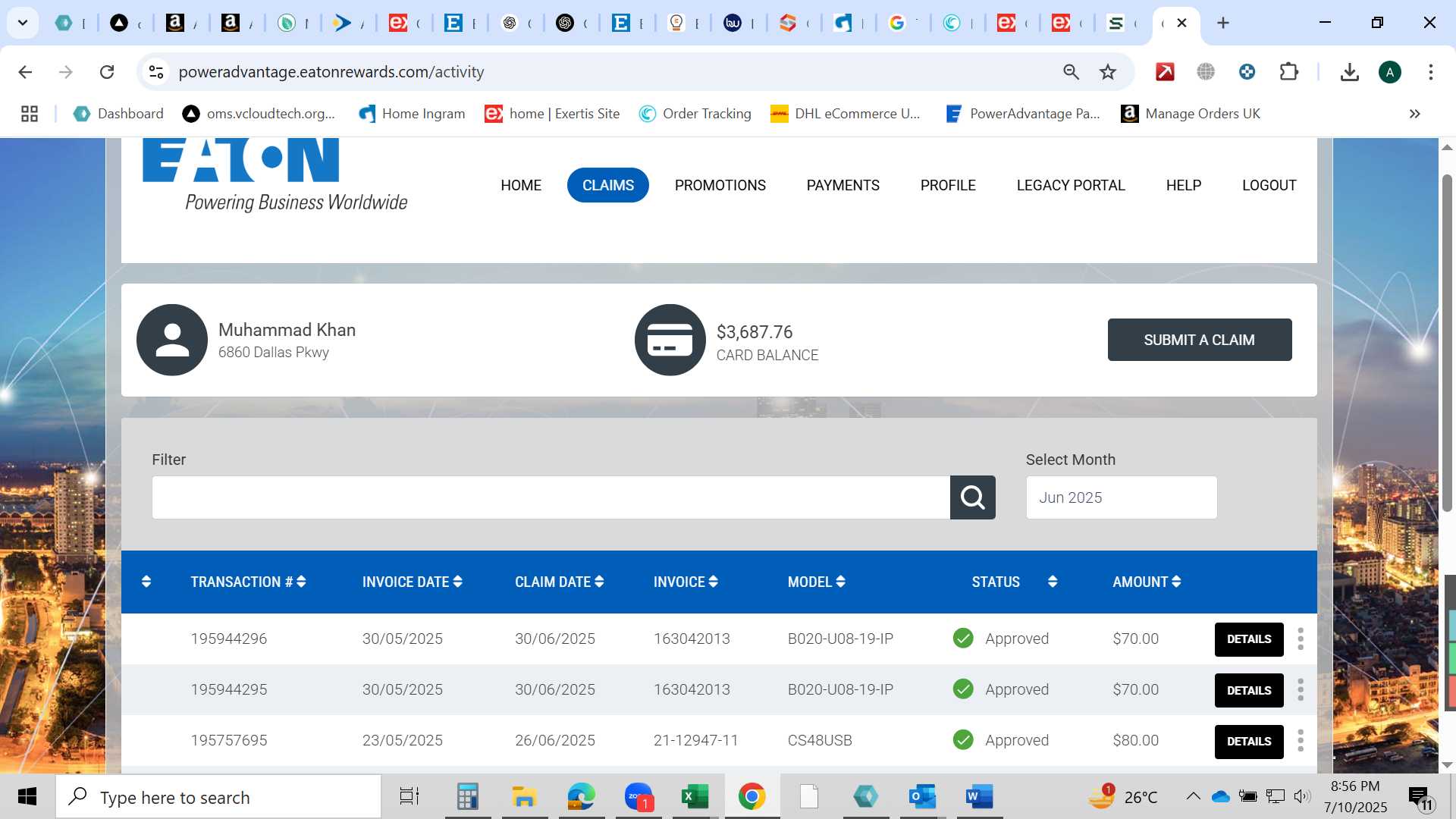Sort table by Invoice column
The height and width of the screenshot is (819, 1456).
(686, 582)
